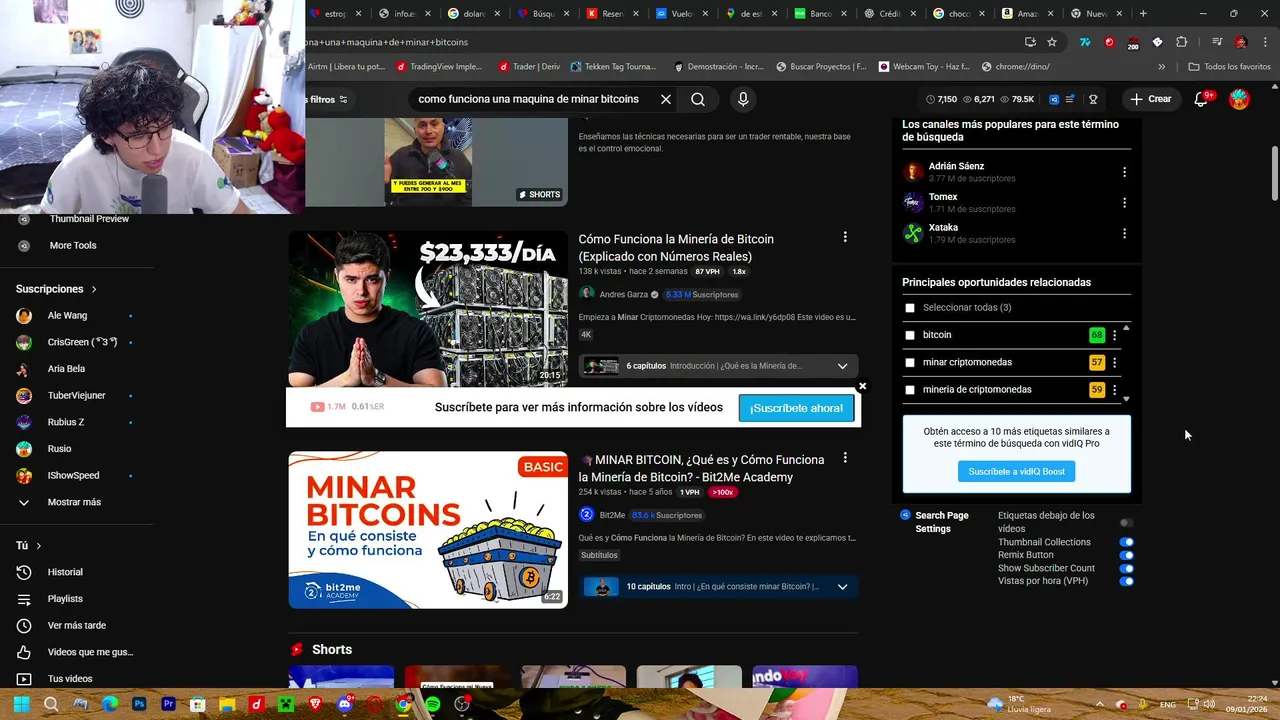
Task: Expand the 10 capítulos chapter list
Action: click(x=842, y=587)
